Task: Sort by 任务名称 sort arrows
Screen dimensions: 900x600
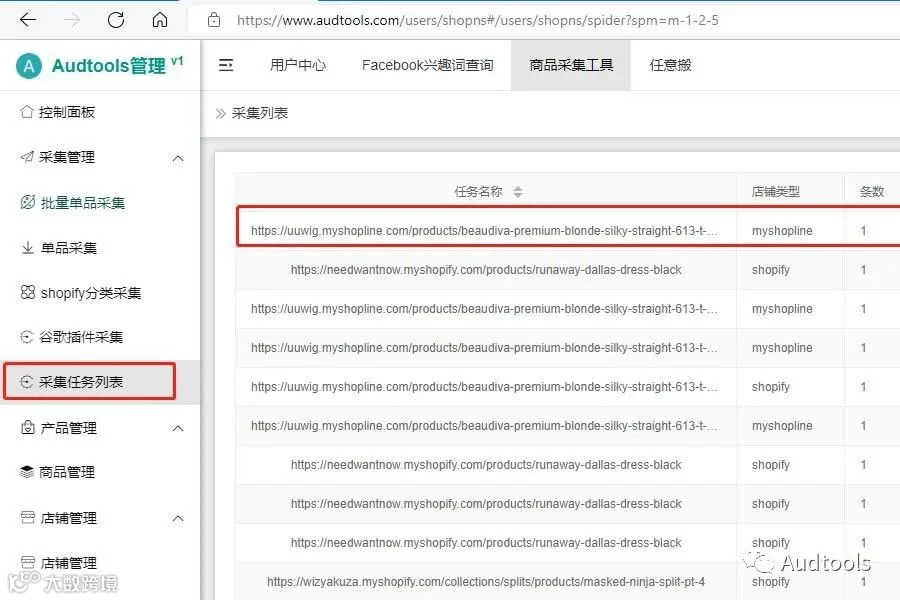Action: 518,192
